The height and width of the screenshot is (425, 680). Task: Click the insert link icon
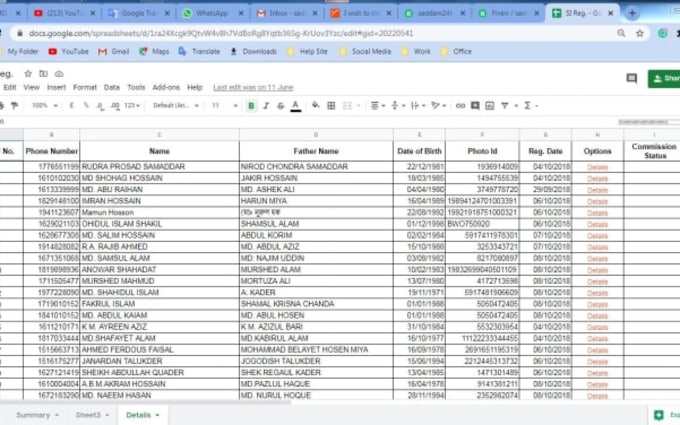461,105
